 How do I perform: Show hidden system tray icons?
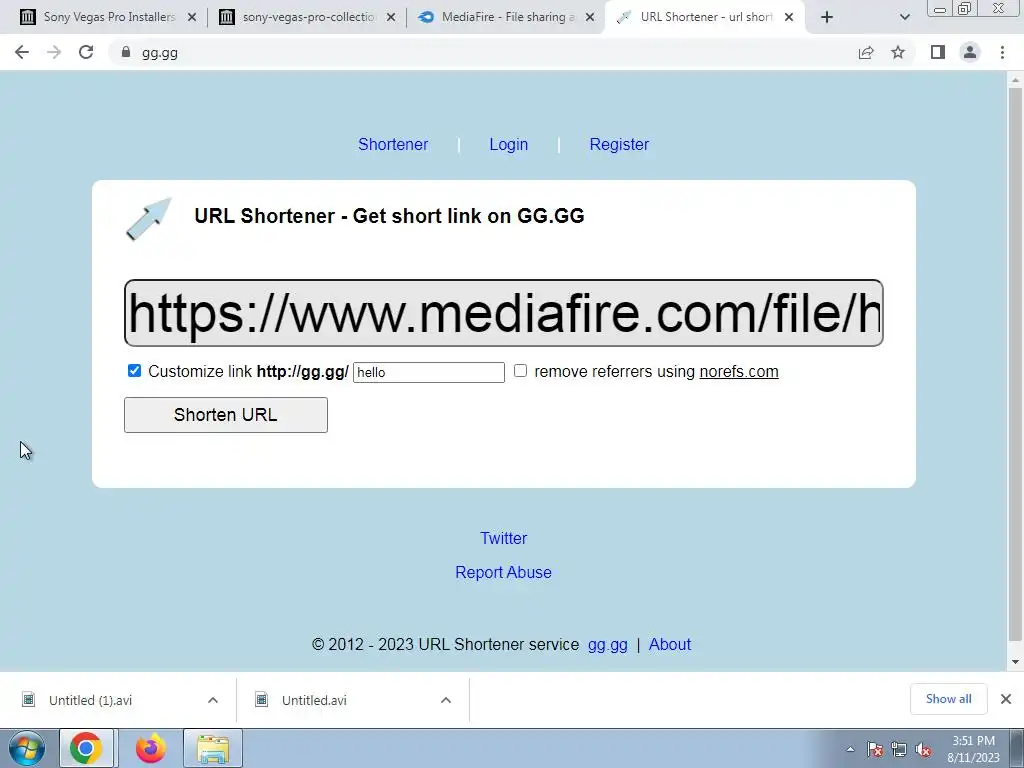850,749
